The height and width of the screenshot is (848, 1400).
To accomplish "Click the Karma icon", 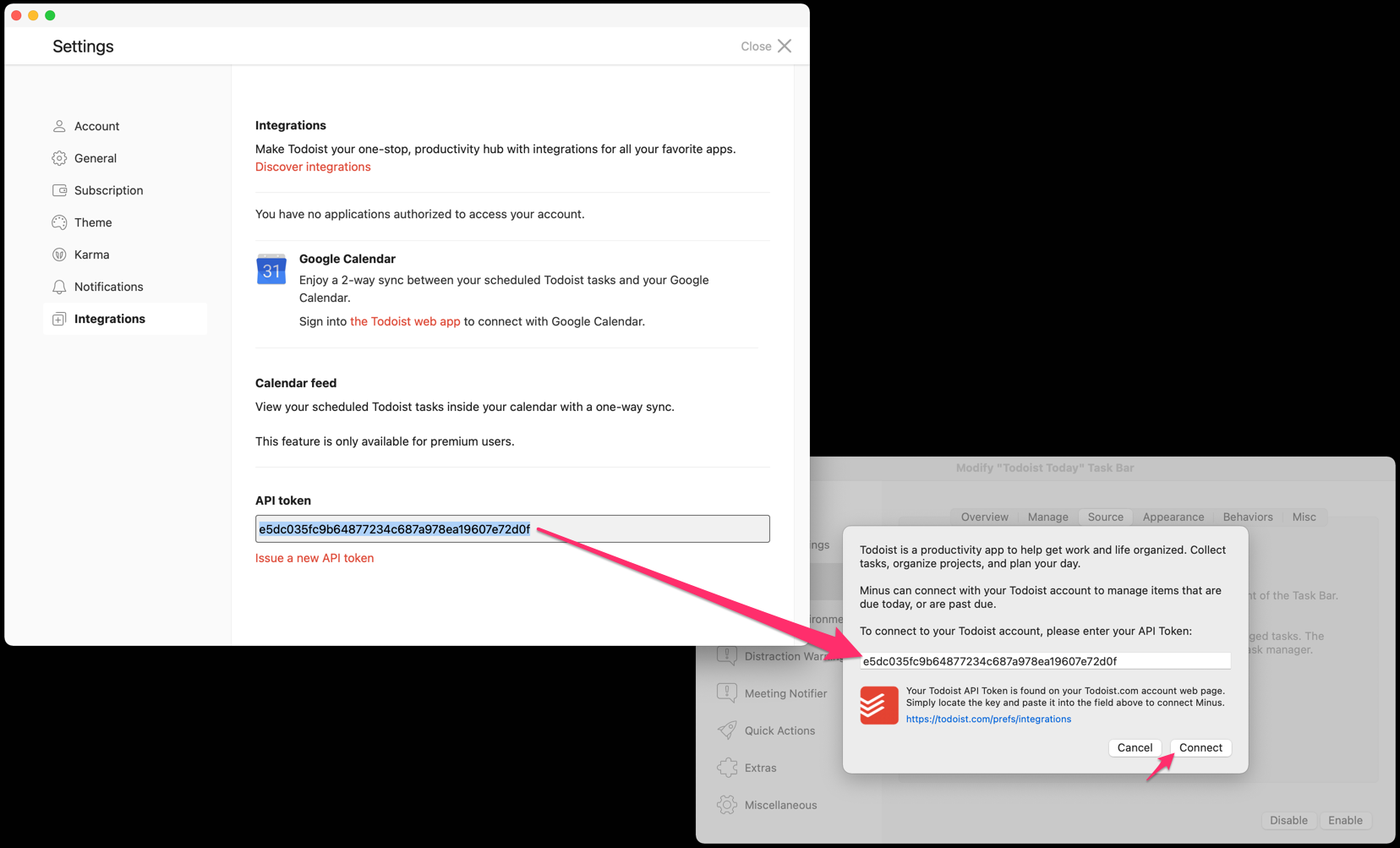I will tap(59, 254).
